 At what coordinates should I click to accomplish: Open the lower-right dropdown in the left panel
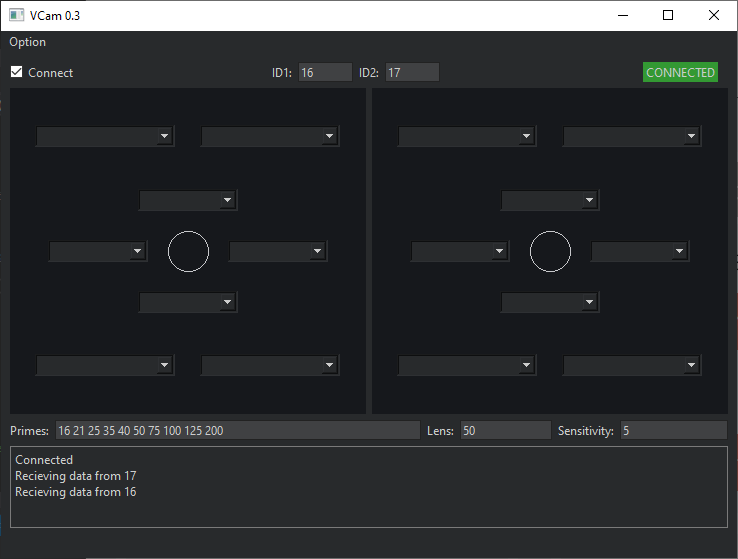click(270, 365)
